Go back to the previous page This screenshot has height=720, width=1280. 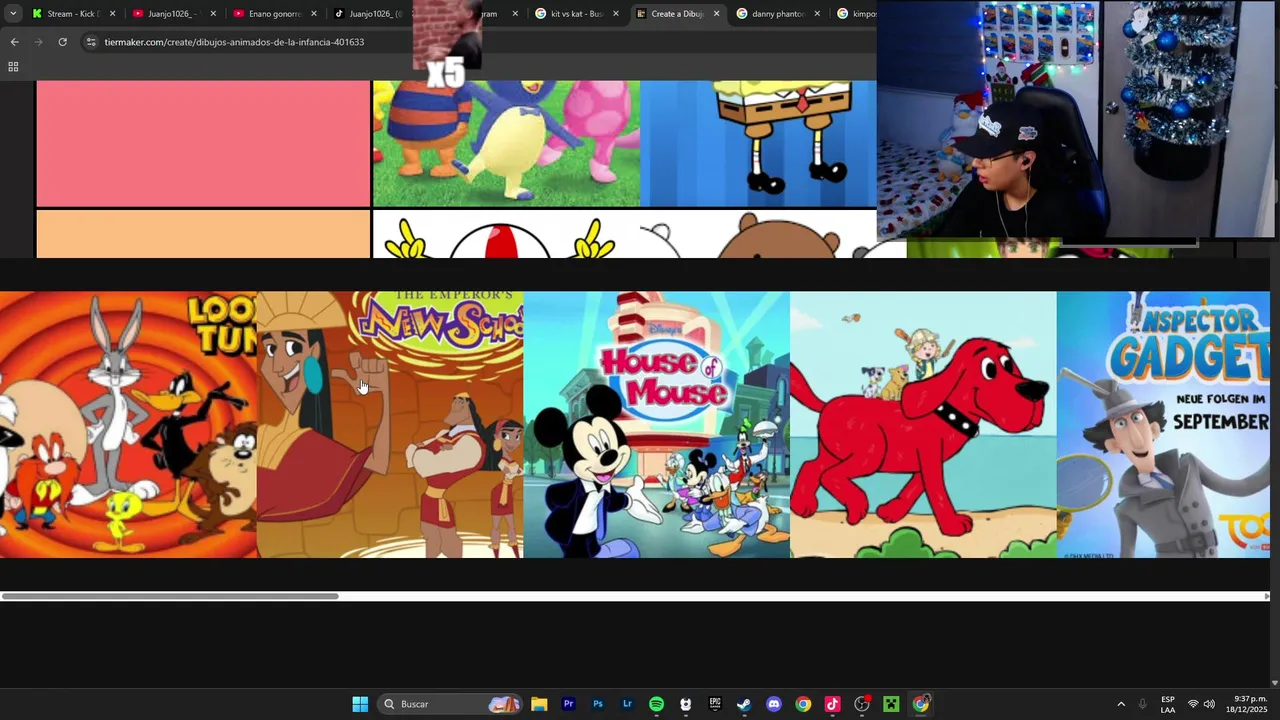click(x=14, y=42)
